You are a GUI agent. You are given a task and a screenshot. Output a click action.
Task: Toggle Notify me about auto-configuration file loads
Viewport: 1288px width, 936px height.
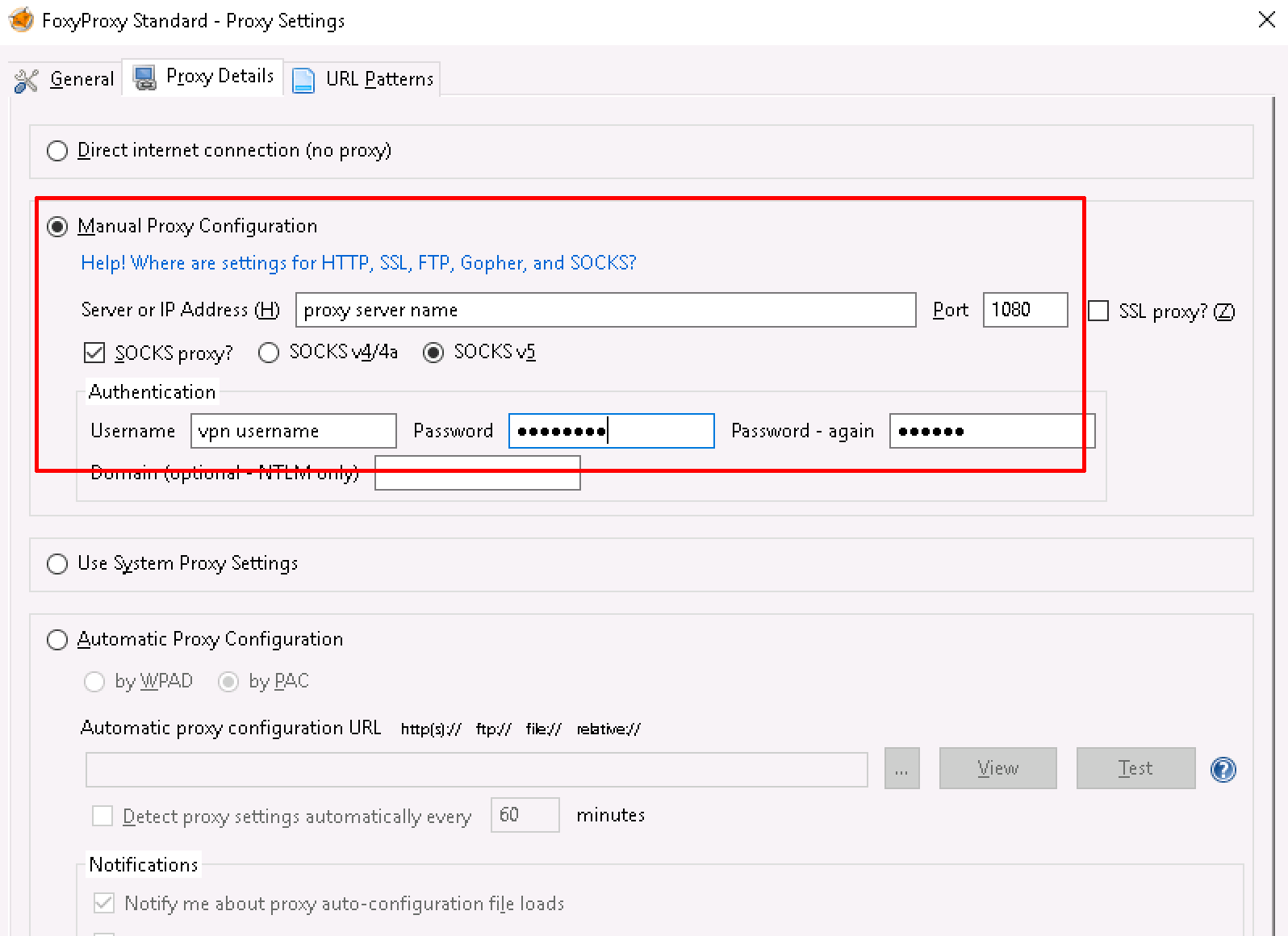tap(103, 903)
